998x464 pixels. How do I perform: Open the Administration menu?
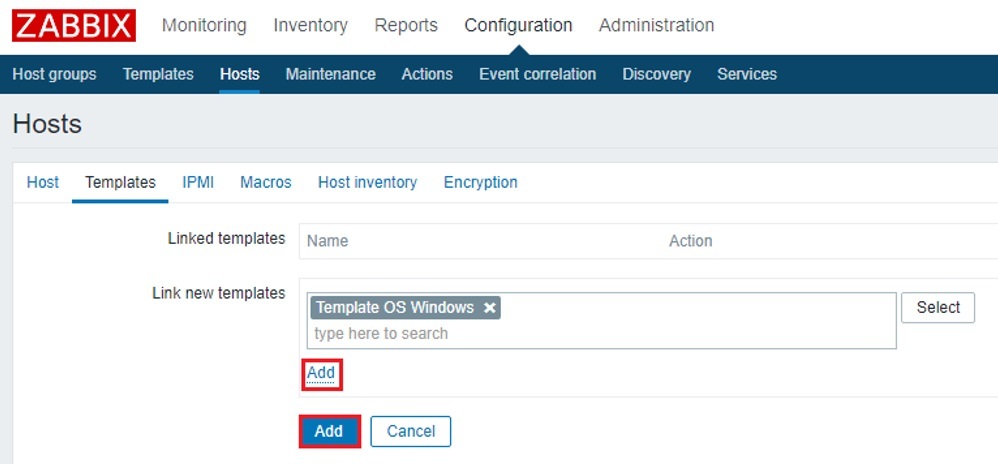656,25
